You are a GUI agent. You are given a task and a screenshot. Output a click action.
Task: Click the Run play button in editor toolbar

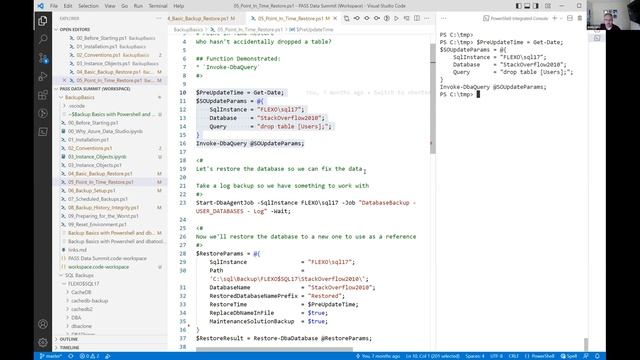click(396, 18)
